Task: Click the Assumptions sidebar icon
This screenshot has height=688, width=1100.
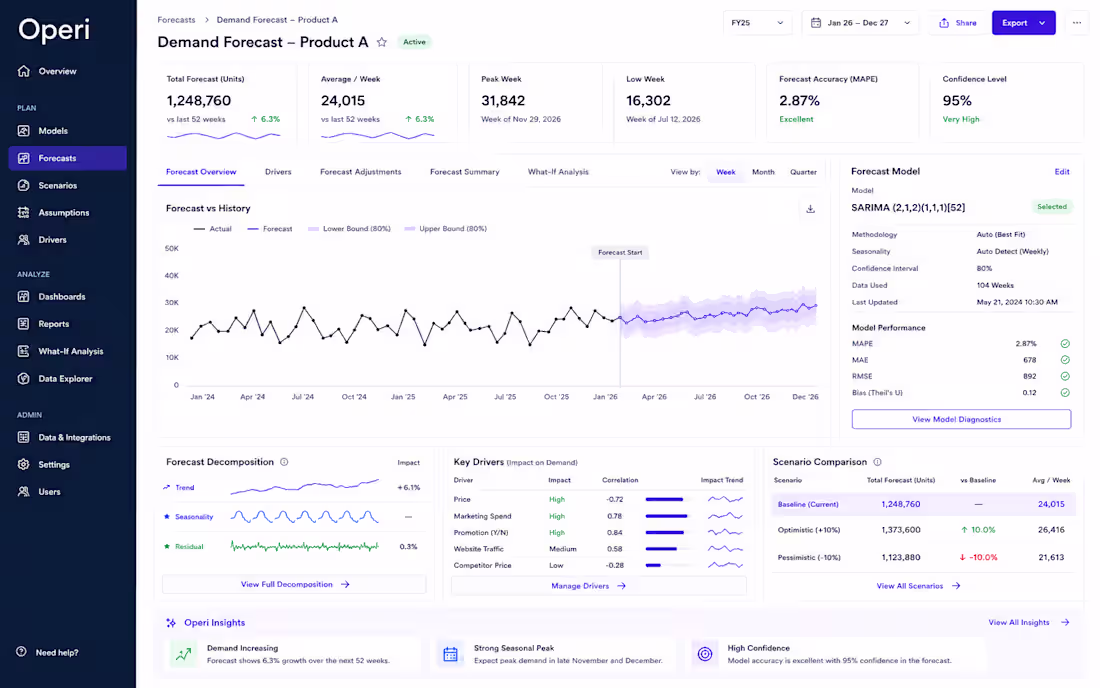Action: pos(24,213)
